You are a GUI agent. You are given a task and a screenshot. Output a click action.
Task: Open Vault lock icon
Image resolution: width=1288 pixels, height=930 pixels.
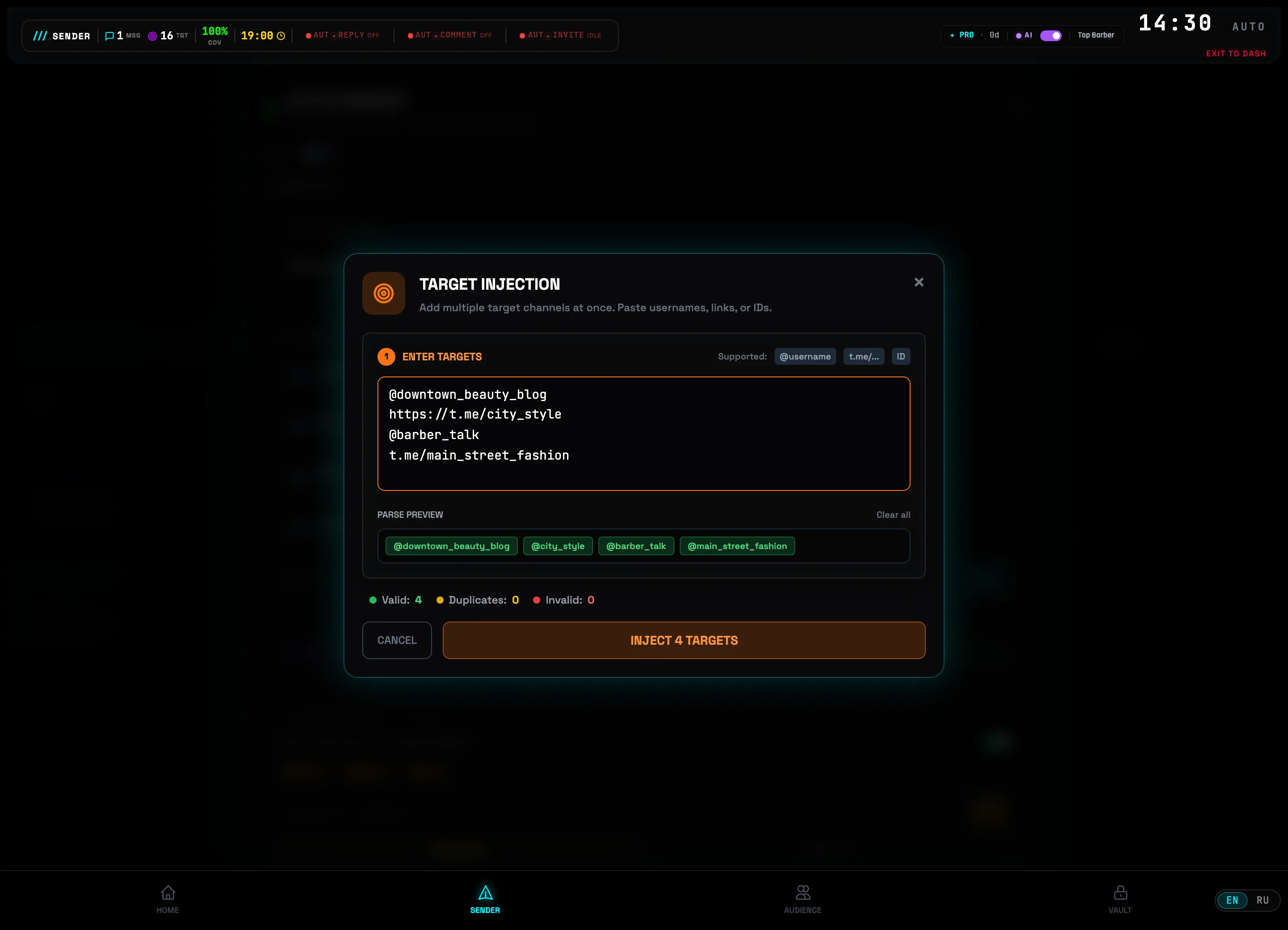[x=1120, y=892]
